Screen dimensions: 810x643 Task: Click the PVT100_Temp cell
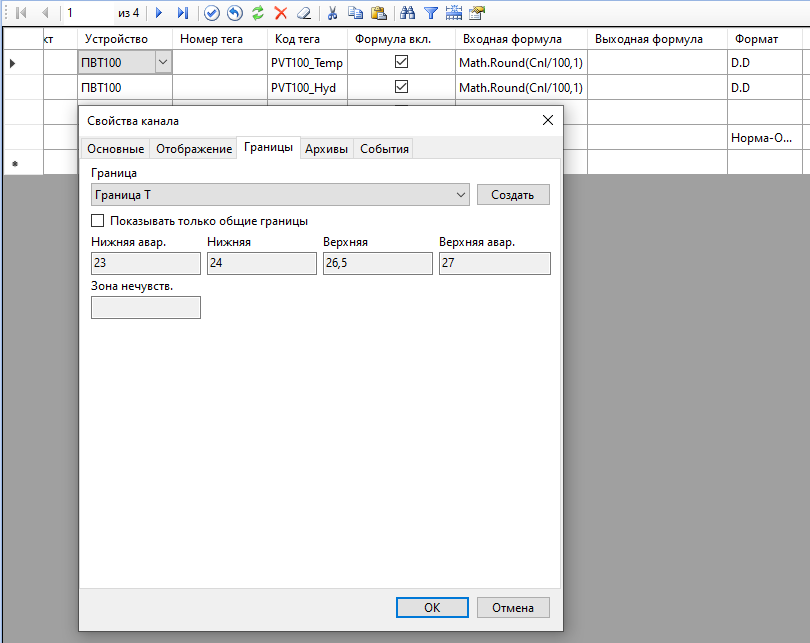tap(307, 62)
